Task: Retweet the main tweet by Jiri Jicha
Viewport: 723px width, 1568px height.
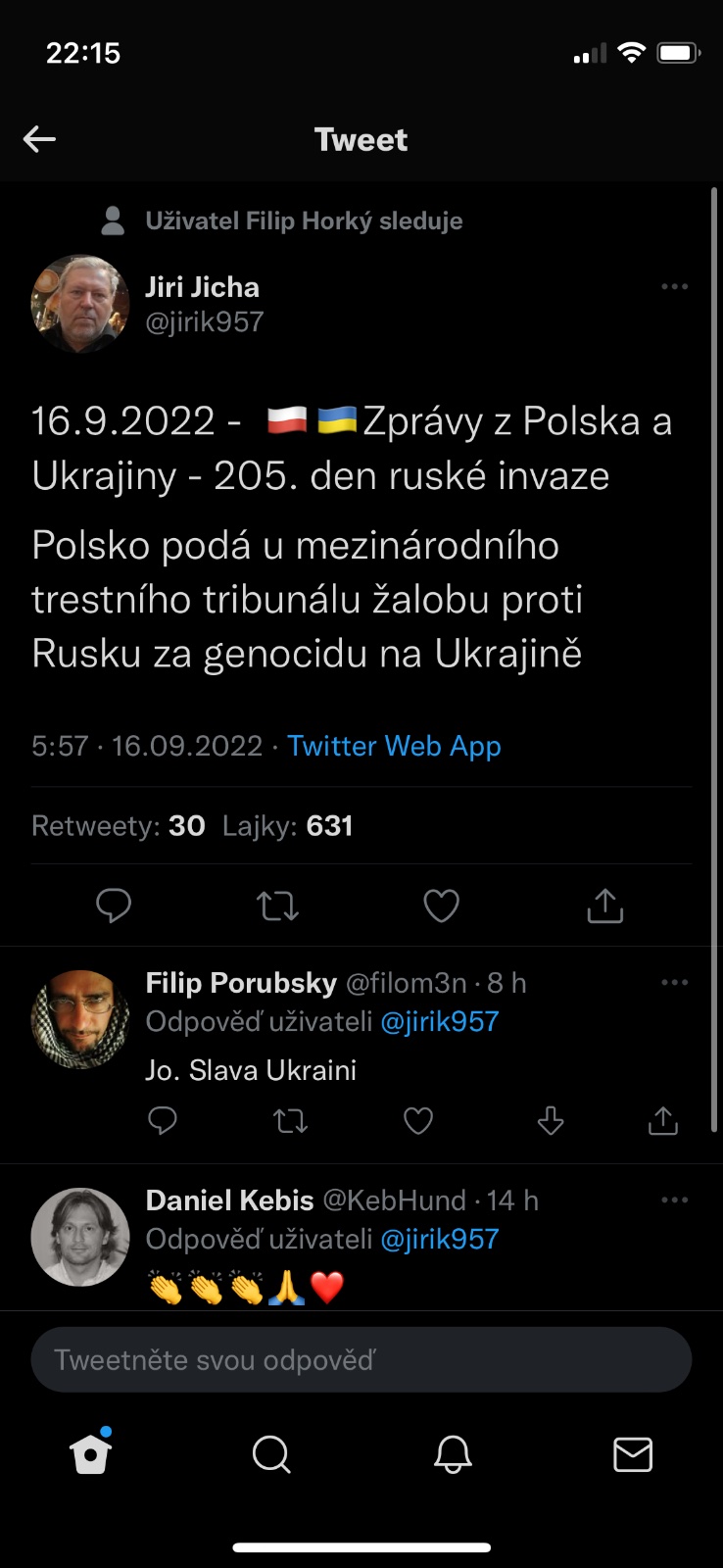Action: click(x=277, y=906)
